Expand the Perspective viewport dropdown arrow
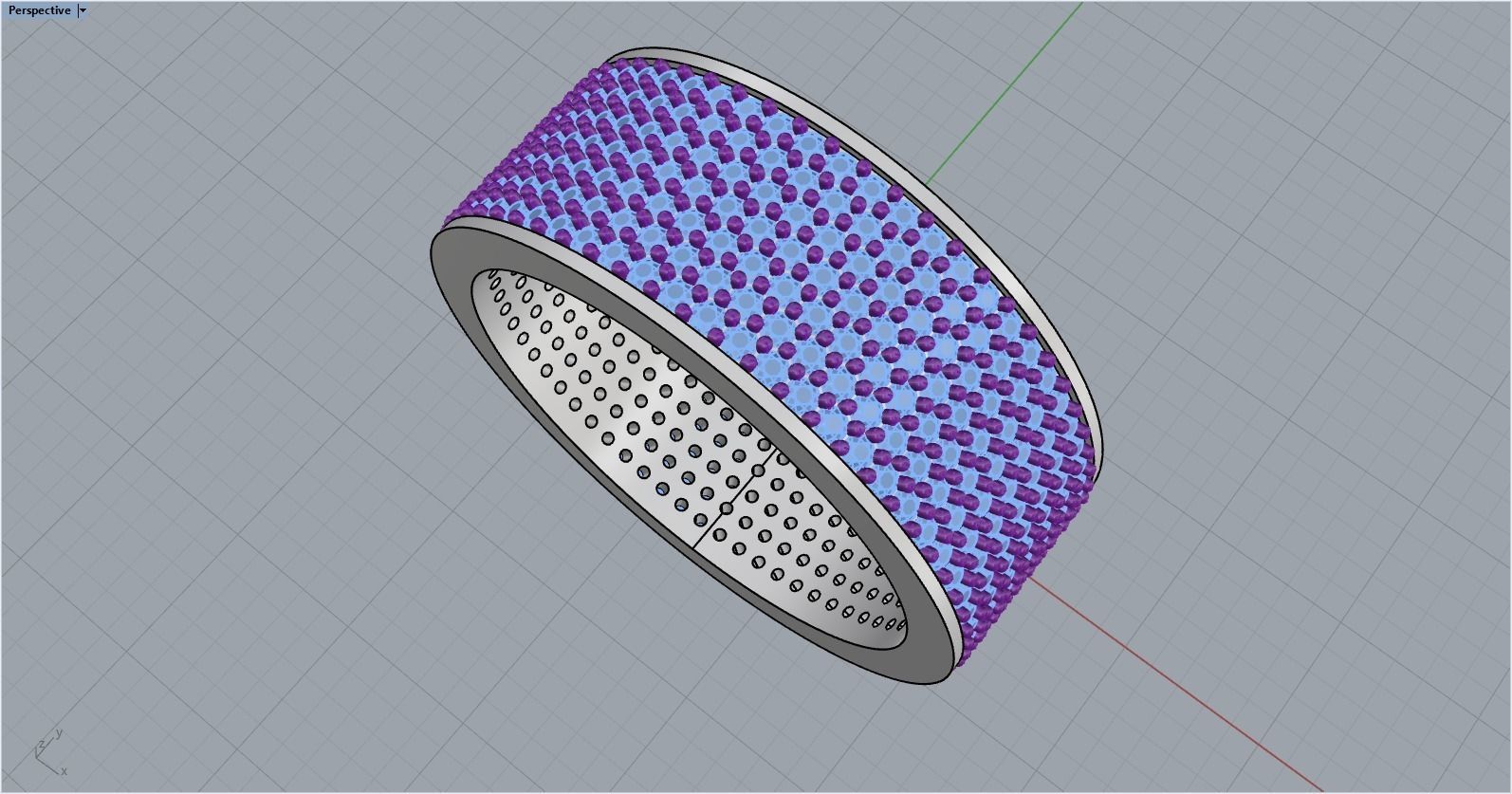This screenshot has width=1512, height=794. [x=83, y=10]
